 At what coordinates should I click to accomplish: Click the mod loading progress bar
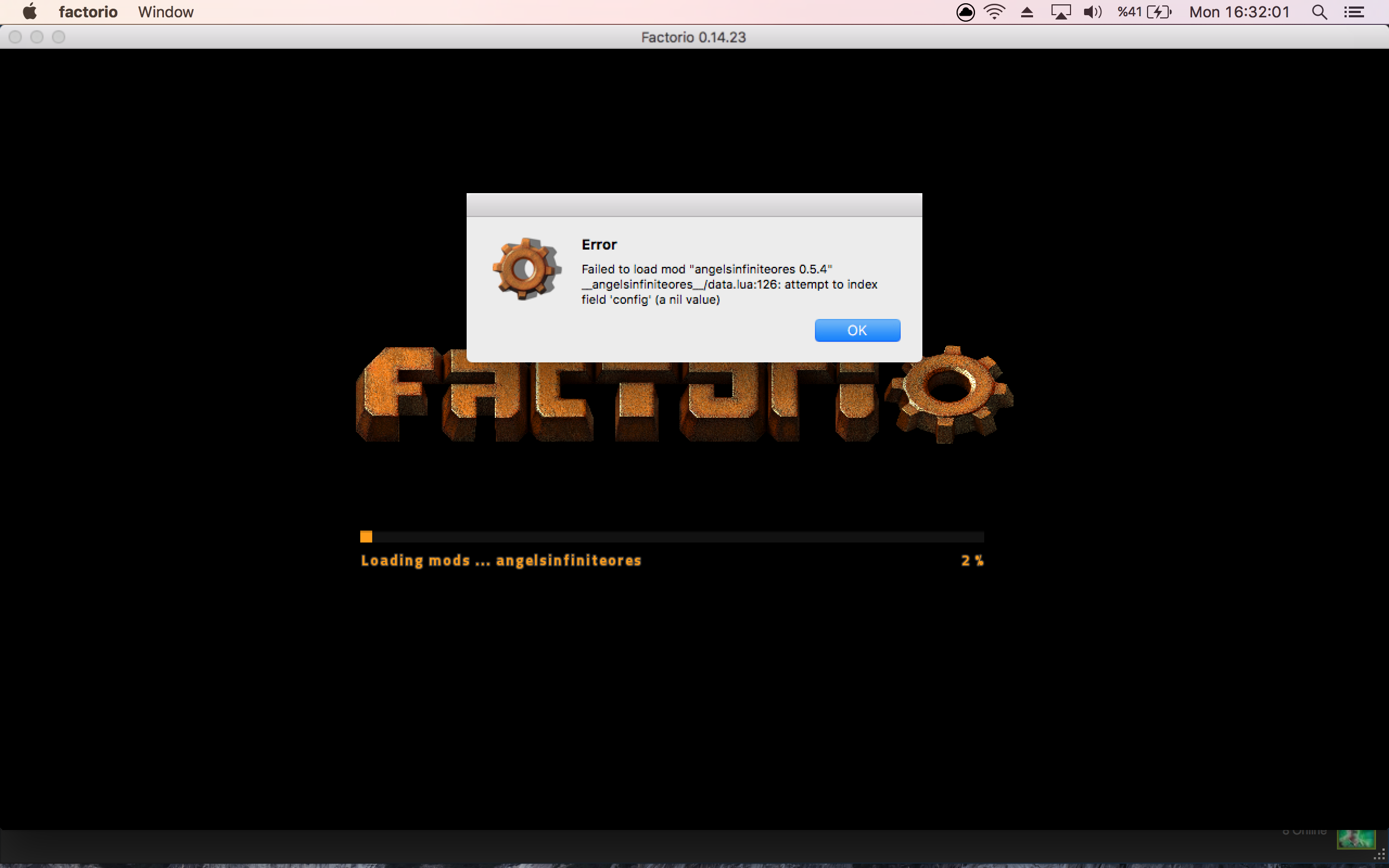672,537
